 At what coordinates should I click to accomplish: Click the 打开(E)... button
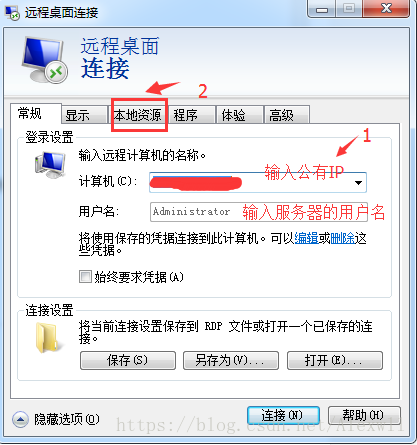[335, 360]
